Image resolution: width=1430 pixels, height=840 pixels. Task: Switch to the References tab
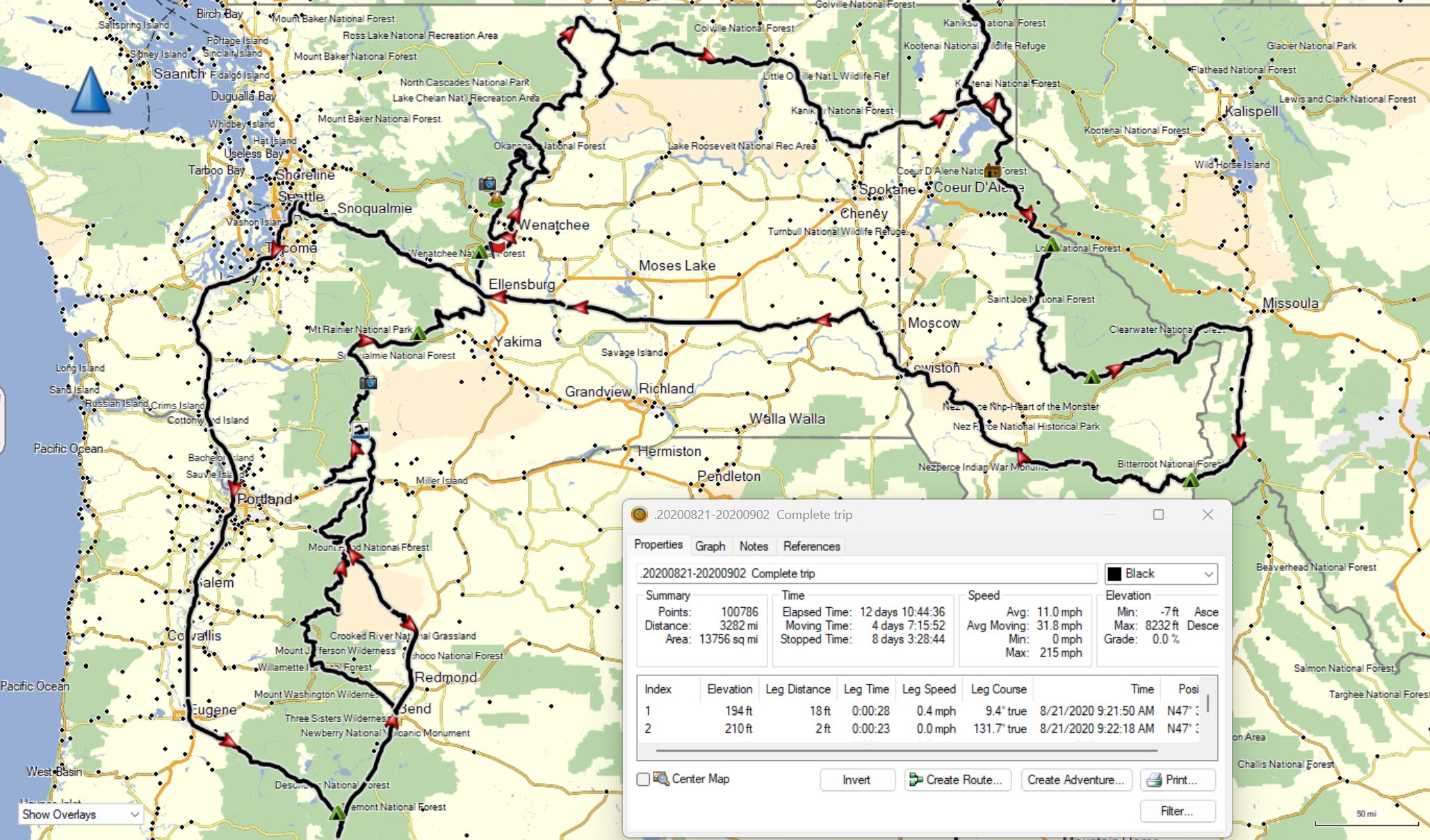pyautogui.click(x=811, y=546)
